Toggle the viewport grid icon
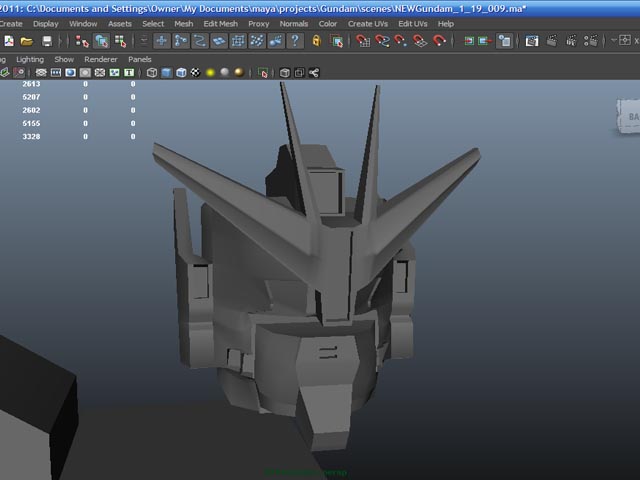 point(41,73)
